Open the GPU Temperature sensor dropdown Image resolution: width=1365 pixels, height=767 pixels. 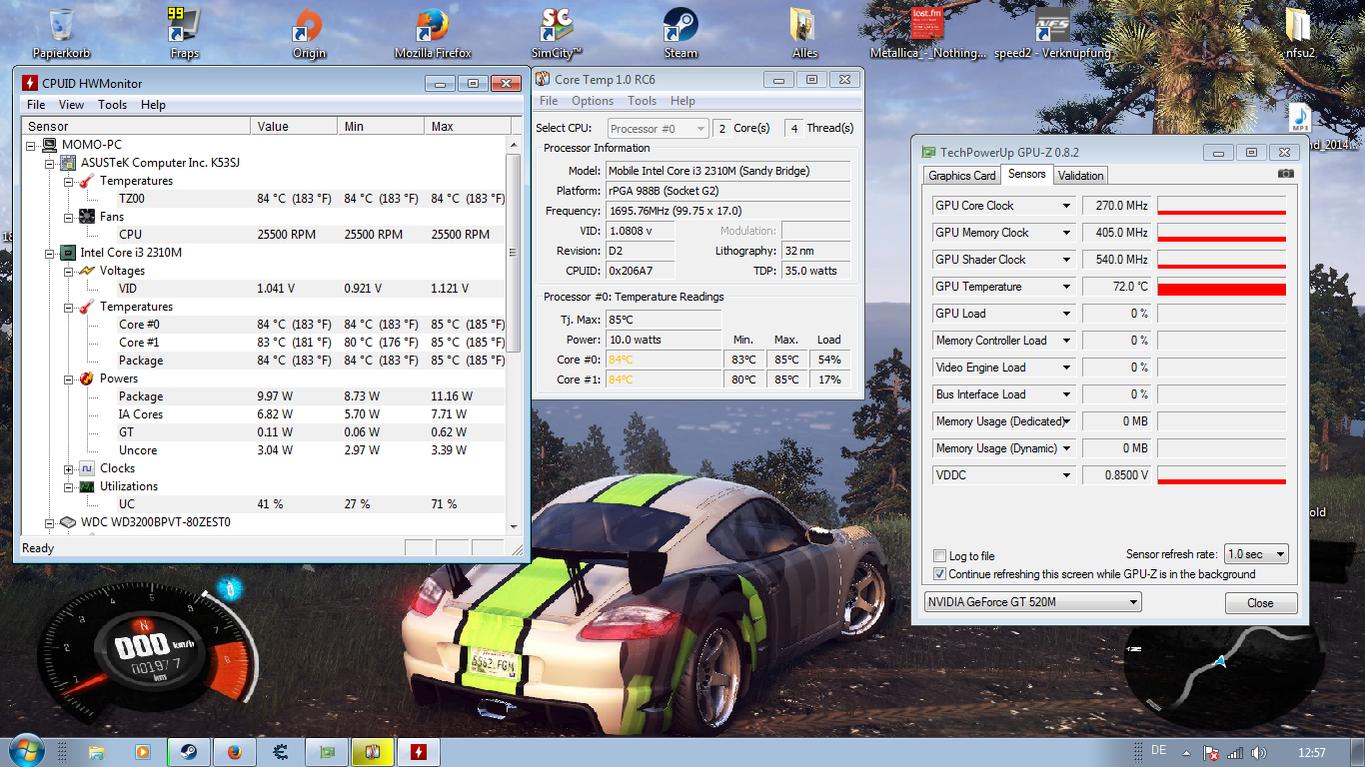click(x=1066, y=287)
